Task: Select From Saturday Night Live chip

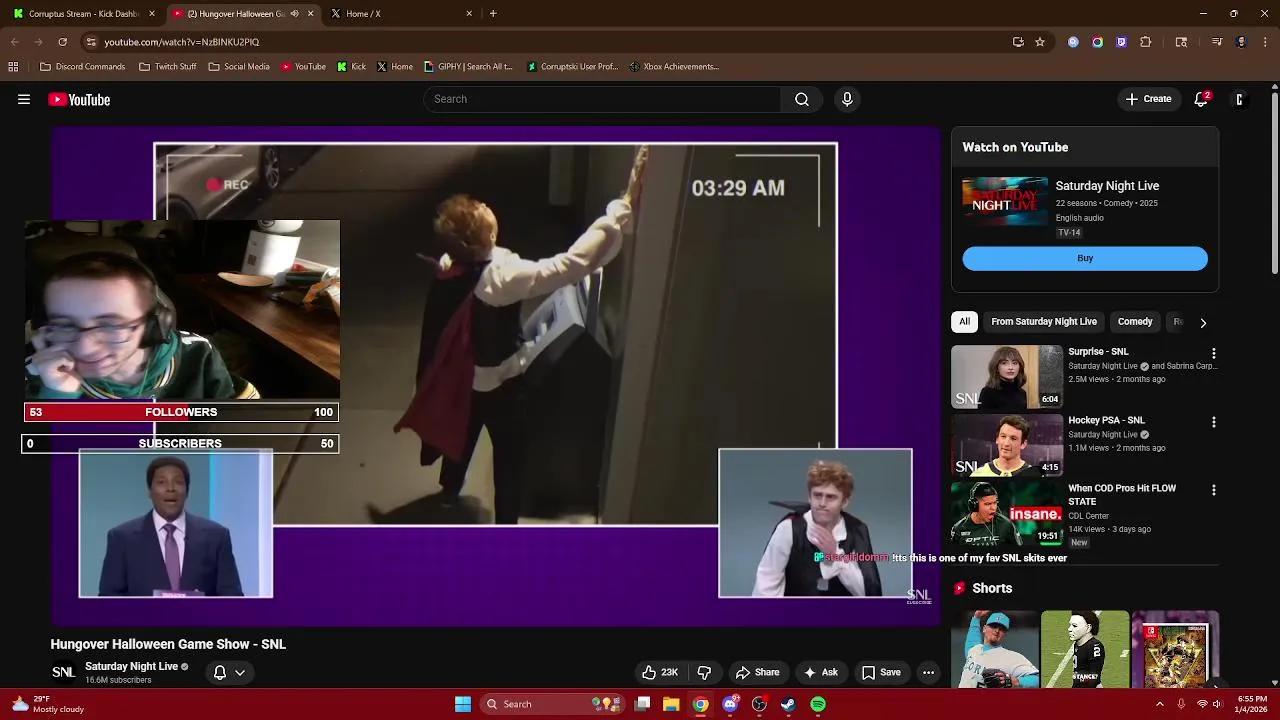Action: pos(1044,322)
